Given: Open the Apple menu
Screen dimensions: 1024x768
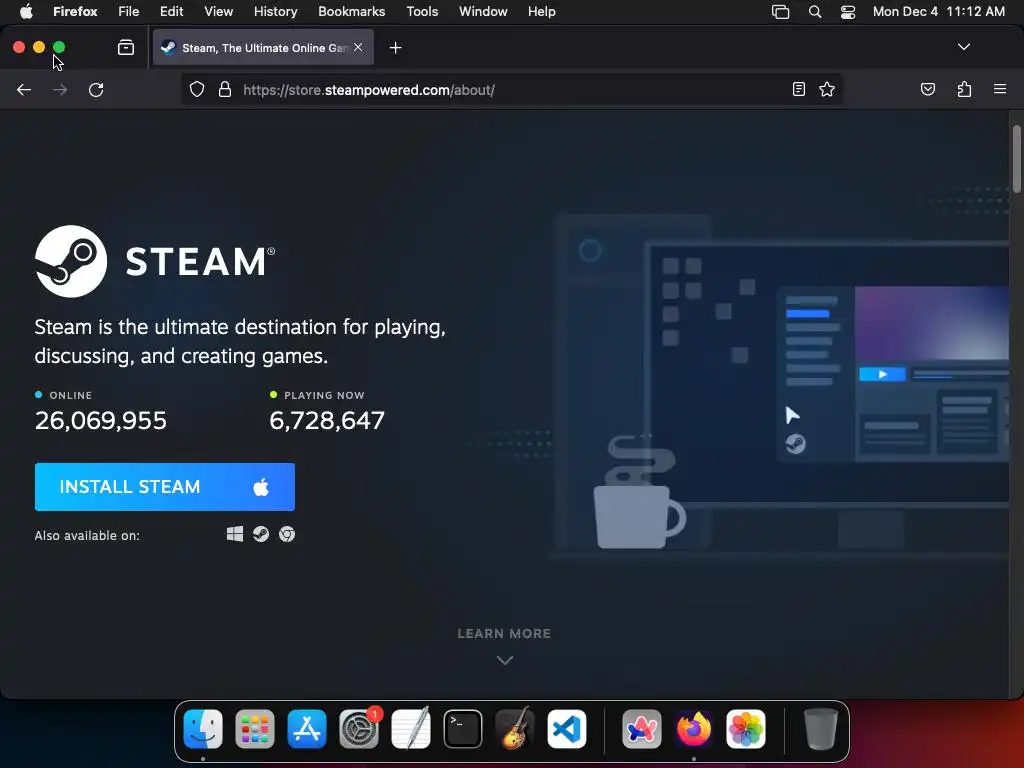Looking at the screenshot, I should (x=25, y=11).
